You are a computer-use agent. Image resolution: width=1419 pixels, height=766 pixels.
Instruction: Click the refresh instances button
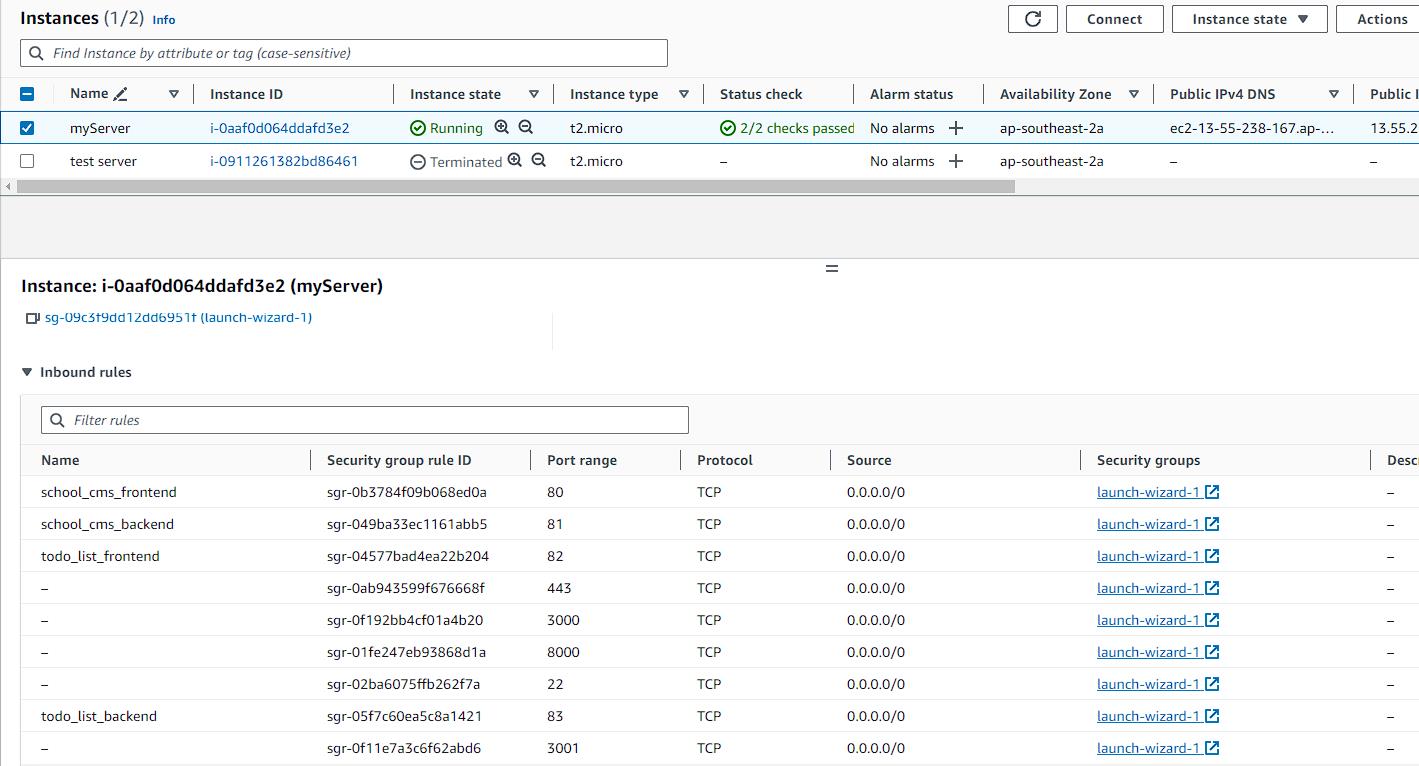(1033, 19)
